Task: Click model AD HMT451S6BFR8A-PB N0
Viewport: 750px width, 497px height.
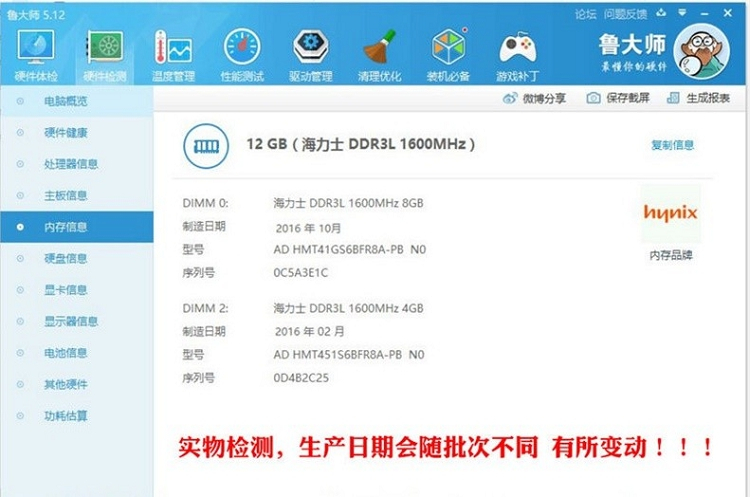Action: [x=349, y=354]
